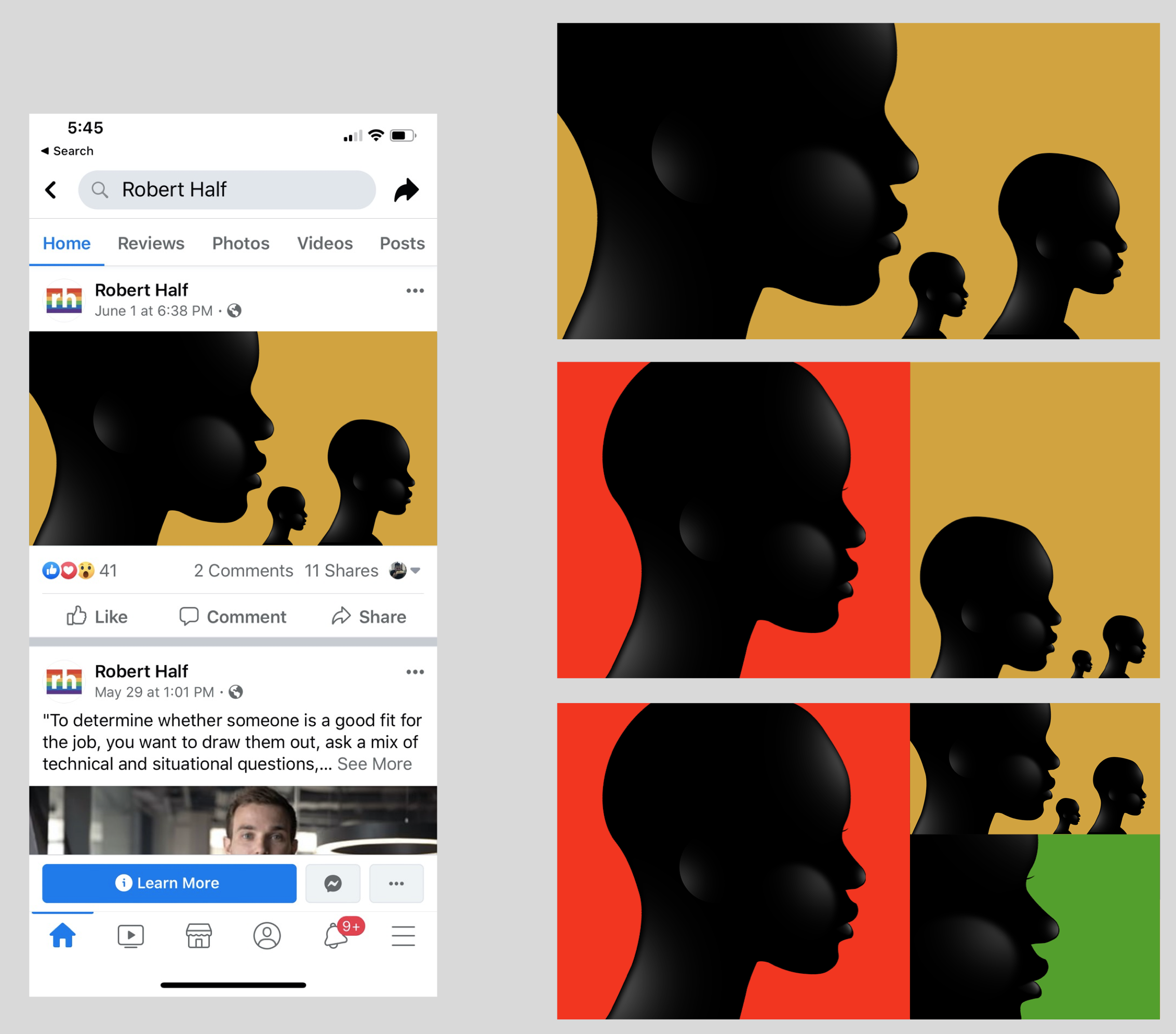
Task: Click the Robert Half search field
Action: (228, 190)
